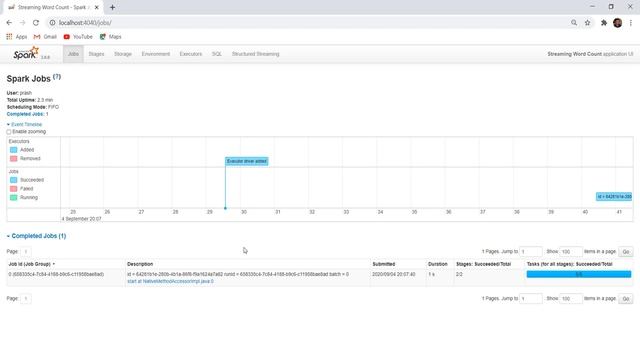Viewport: 640px width, 360px height.
Task: Switch to the Stages tab
Action: coord(96,54)
